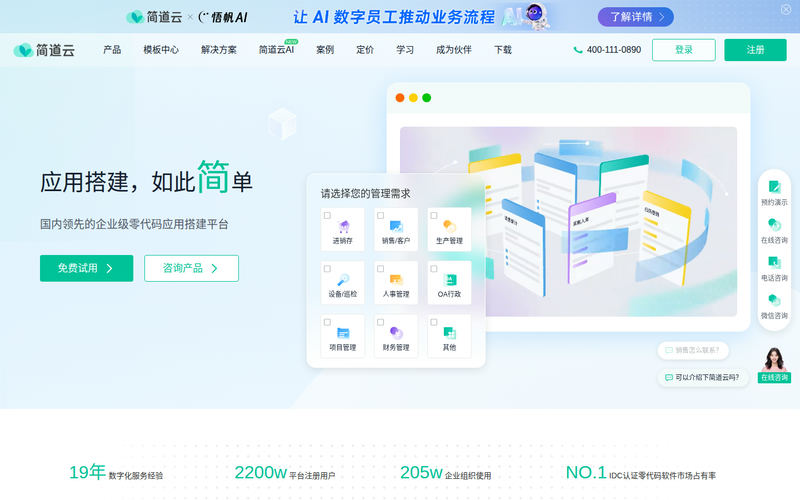Click the 进销存 shopping cart icon

coord(343,227)
